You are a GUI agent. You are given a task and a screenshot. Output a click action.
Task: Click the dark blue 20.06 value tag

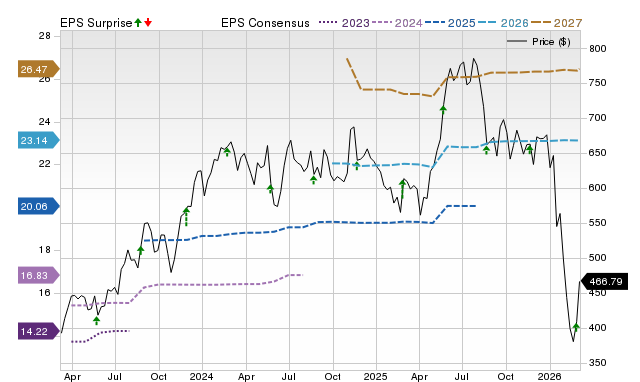(38, 206)
